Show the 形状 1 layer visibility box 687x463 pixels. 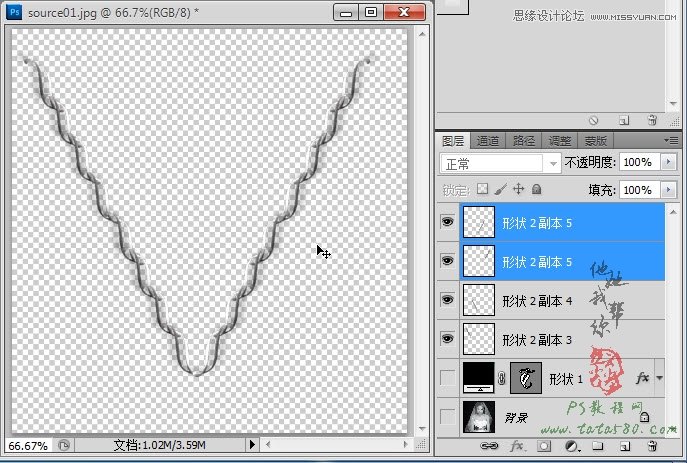[x=447, y=378]
